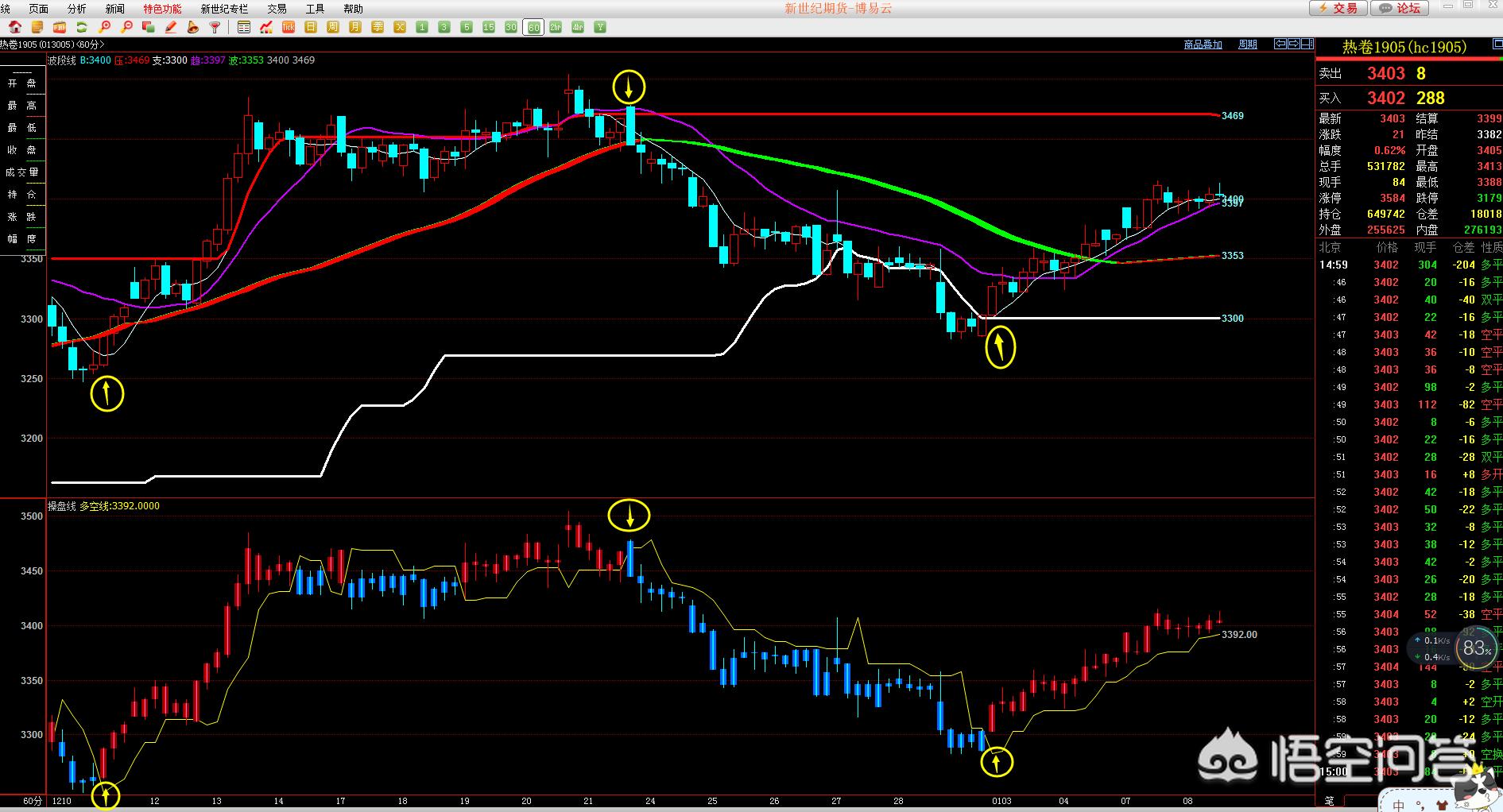Switch to 2-hour chart period
This screenshot has width=1503, height=812.
[556, 27]
